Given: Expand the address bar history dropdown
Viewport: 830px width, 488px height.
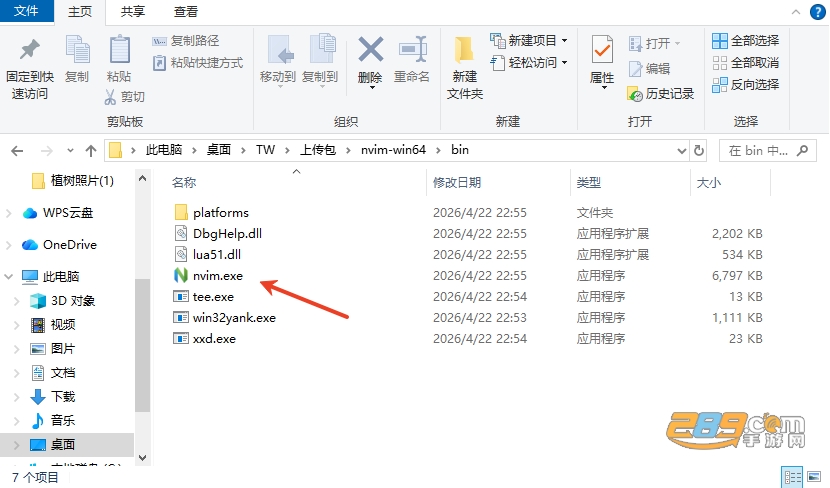Looking at the screenshot, I should [682, 151].
